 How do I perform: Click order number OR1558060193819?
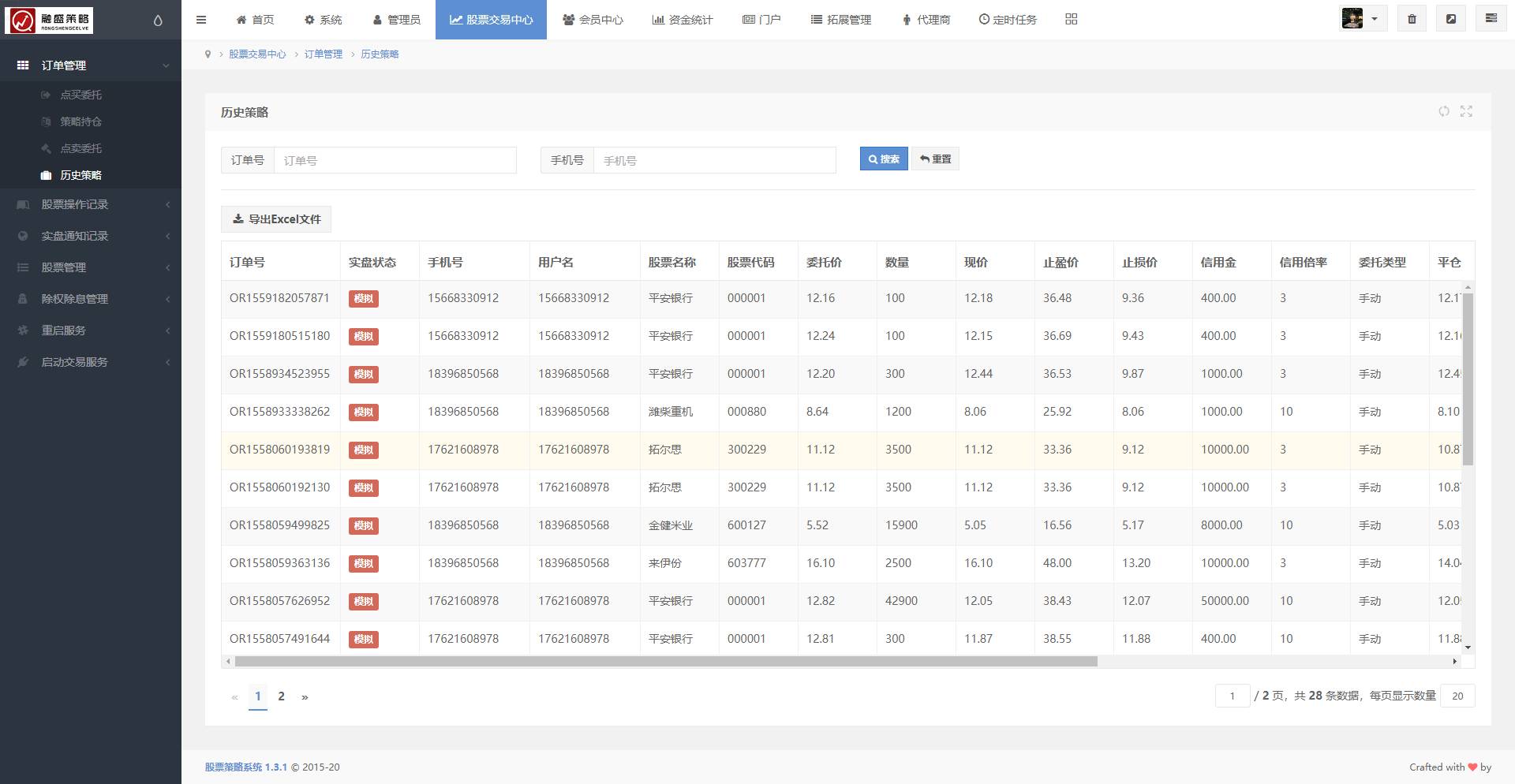pyautogui.click(x=279, y=450)
